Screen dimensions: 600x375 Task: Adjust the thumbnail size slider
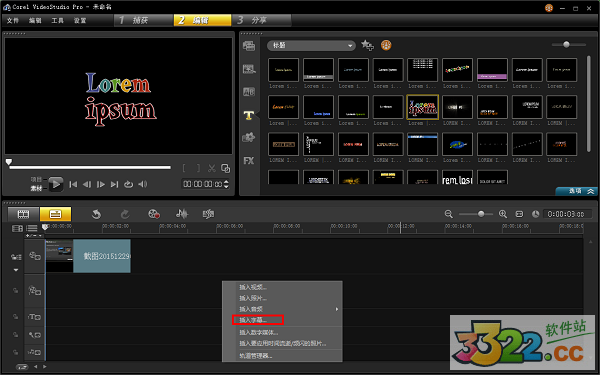pos(566,45)
